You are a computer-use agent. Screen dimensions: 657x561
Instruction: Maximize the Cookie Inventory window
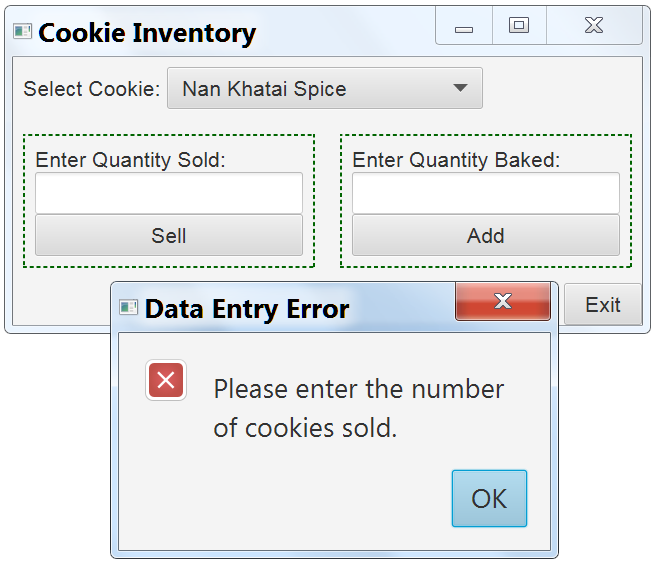[519, 26]
